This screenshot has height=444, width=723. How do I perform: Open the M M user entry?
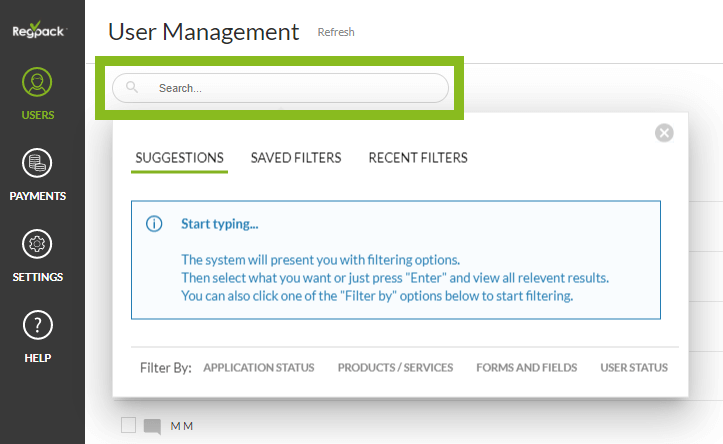[x=182, y=427]
